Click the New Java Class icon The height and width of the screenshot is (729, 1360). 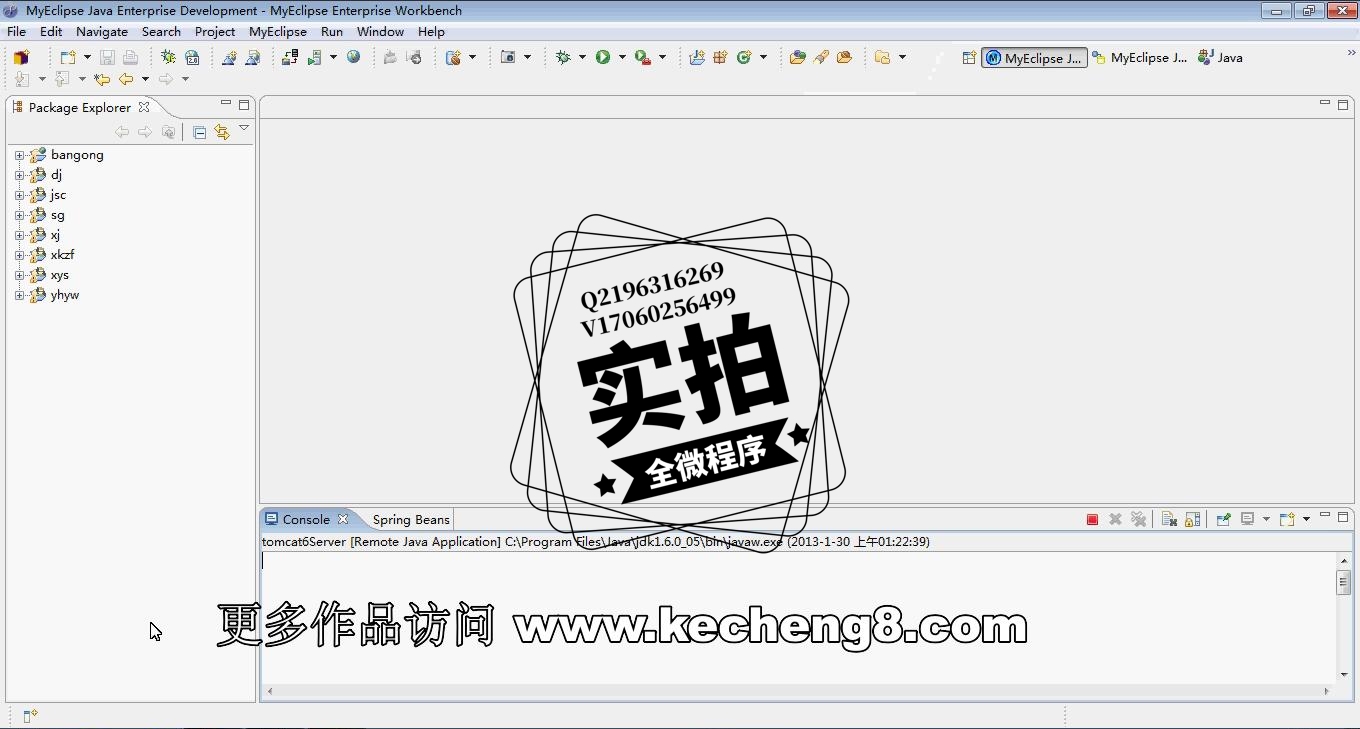(744, 57)
